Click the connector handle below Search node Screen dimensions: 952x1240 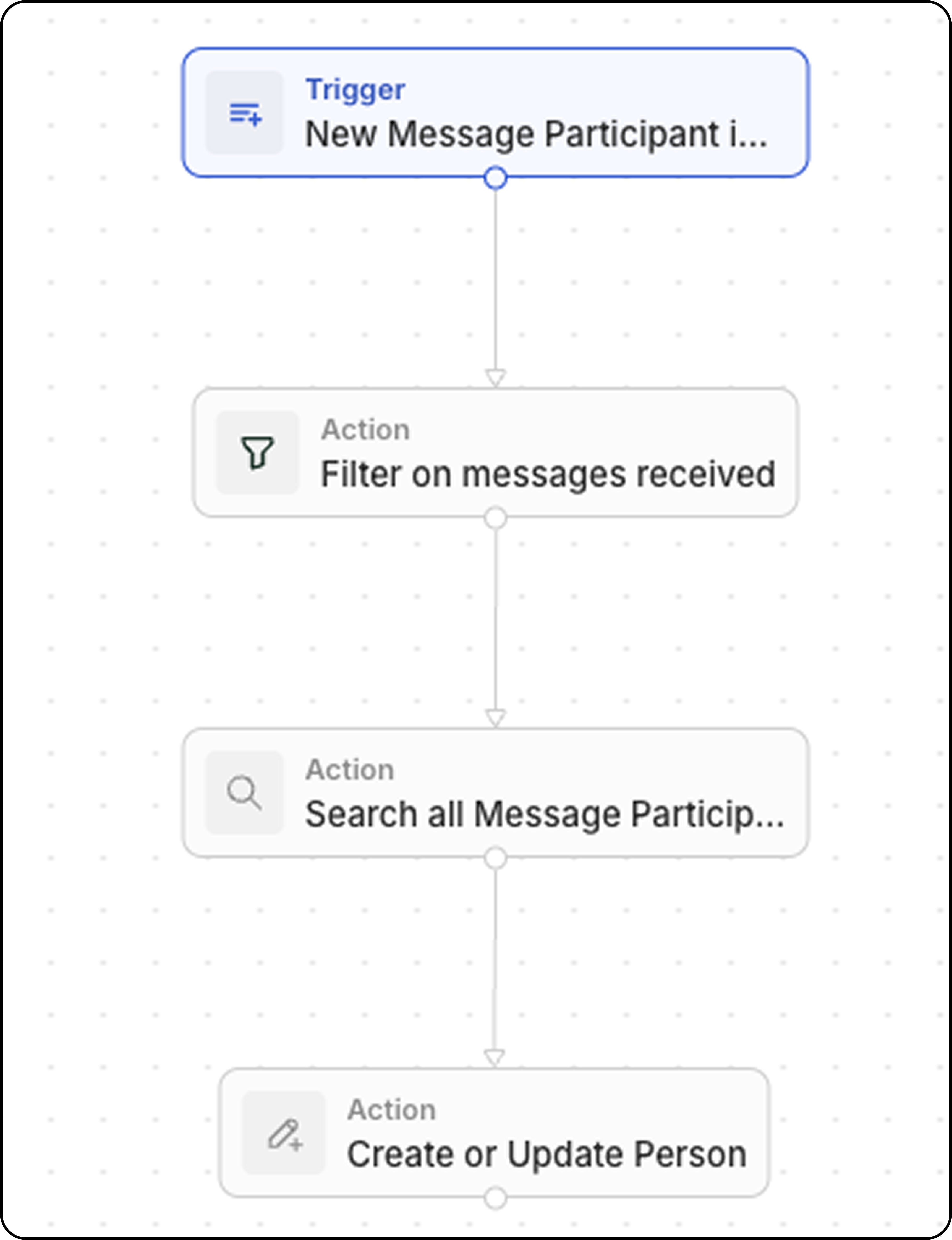point(495,858)
